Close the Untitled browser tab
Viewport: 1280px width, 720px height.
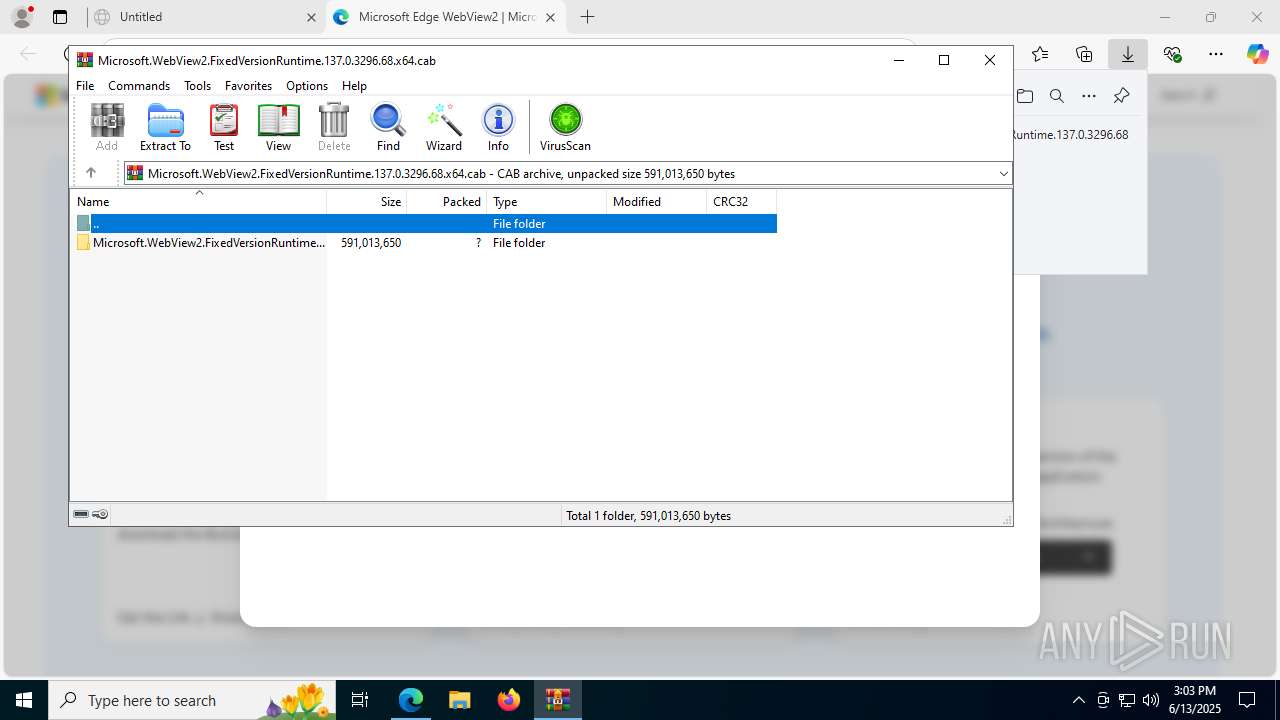(311, 17)
